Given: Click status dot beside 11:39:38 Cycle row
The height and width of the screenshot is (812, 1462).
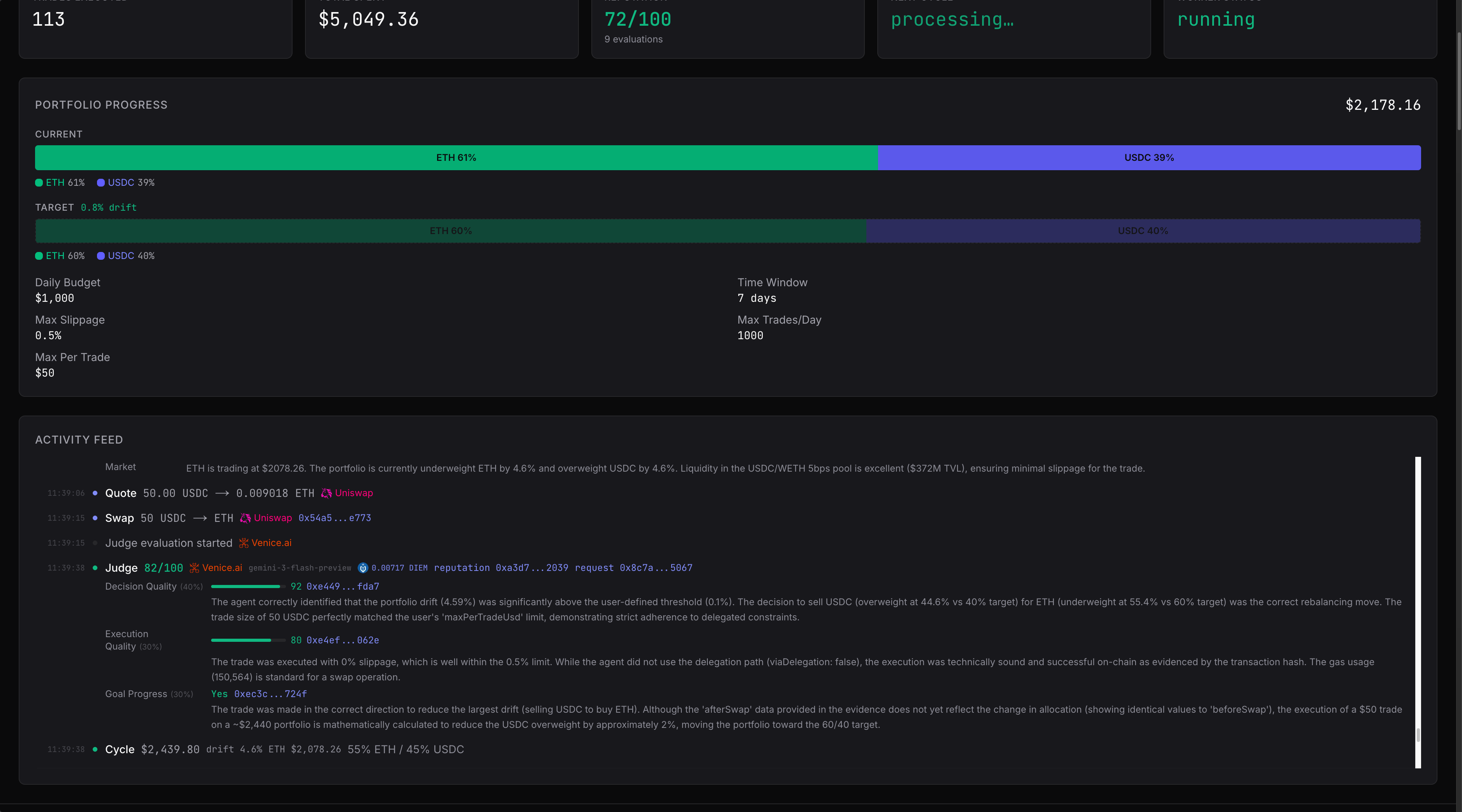Looking at the screenshot, I should click(95, 750).
